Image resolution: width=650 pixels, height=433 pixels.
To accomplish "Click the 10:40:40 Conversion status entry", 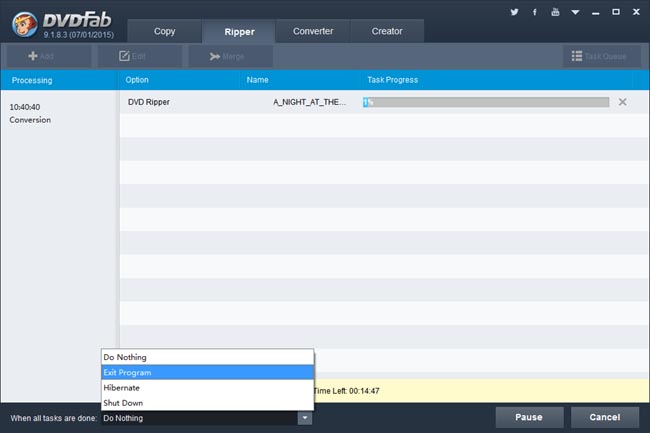I will (x=30, y=113).
